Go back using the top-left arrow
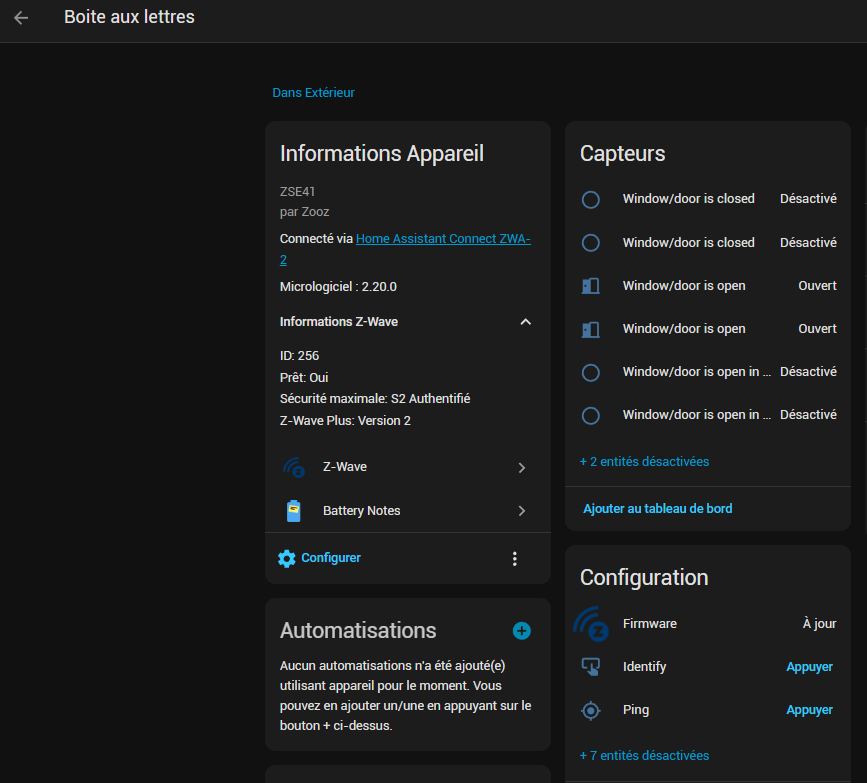The height and width of the screenshot is (783, 867). click(x=21, y=18)
